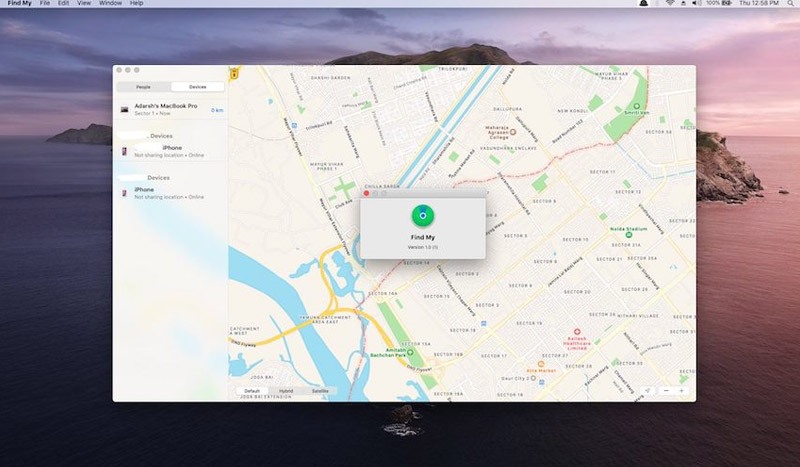Image resolution: width=800 pixels, height=467 pixels.
Task: Click the first iPhone device icon
Action: pyautogui.click(x=124, y=151)
